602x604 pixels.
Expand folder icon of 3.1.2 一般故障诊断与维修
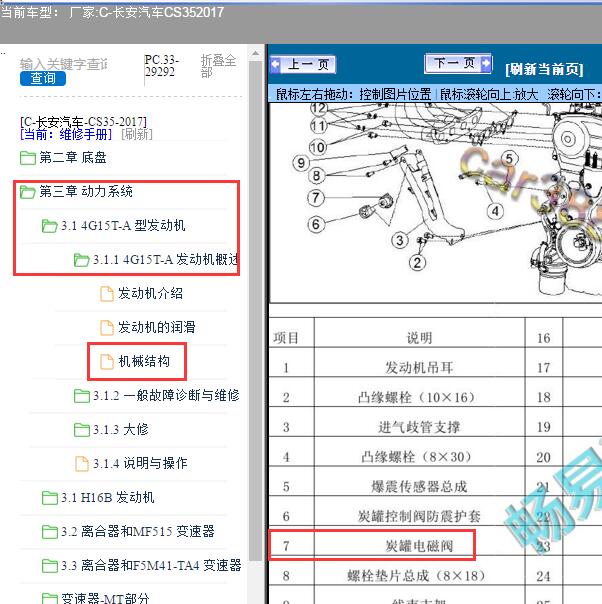tap(82, 396)
